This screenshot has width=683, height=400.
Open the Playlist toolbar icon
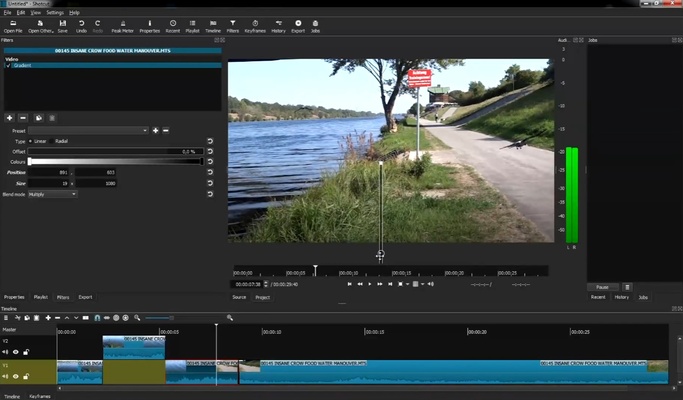point(192,26)
